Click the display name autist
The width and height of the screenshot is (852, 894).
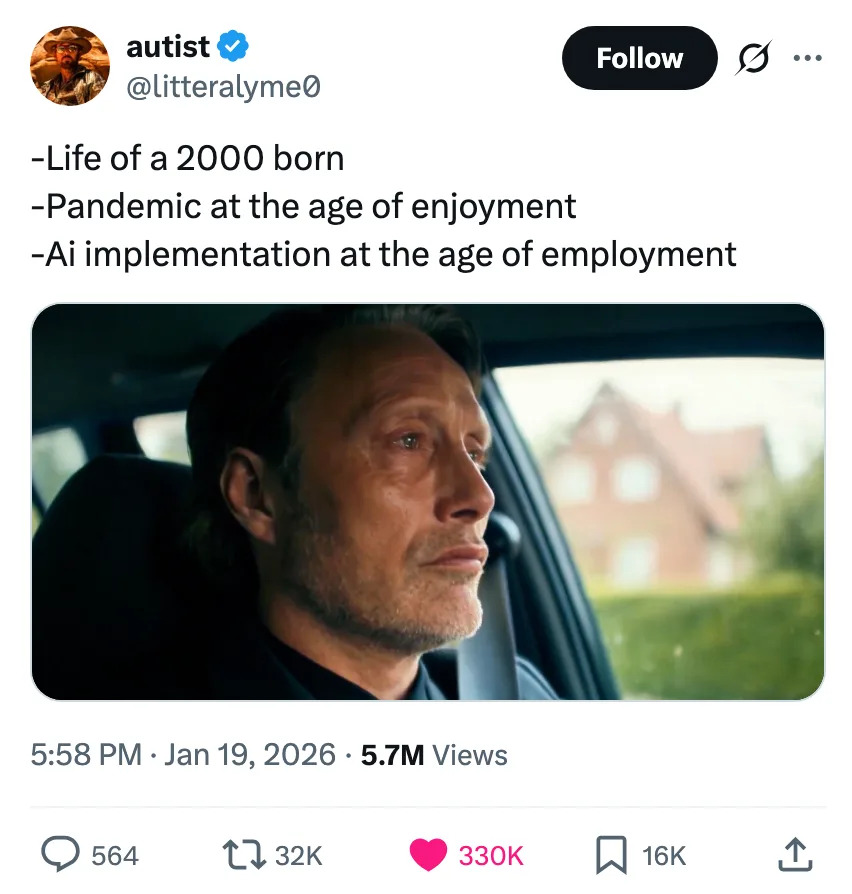(x=167, y=46)
